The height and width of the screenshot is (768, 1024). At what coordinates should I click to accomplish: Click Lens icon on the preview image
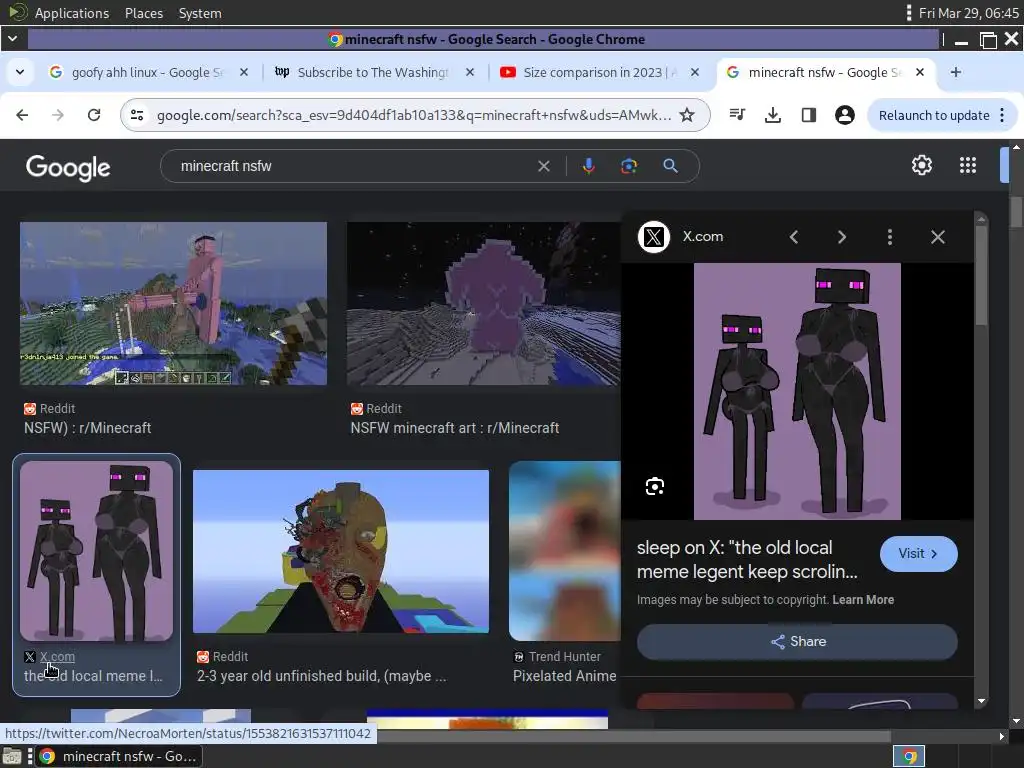654,487
